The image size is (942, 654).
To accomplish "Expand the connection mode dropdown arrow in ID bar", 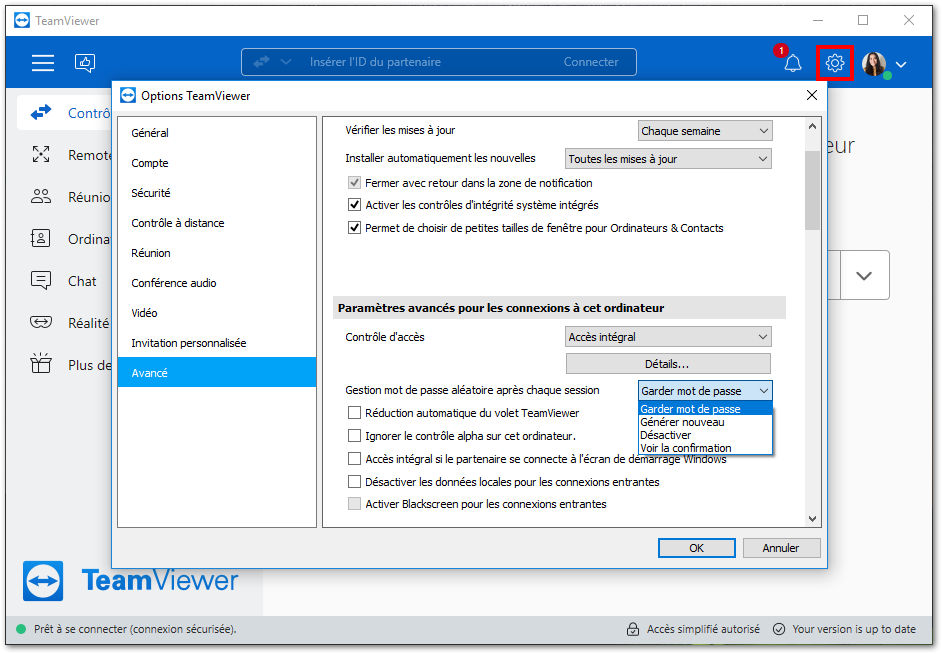I will click(x=286, y=62).
